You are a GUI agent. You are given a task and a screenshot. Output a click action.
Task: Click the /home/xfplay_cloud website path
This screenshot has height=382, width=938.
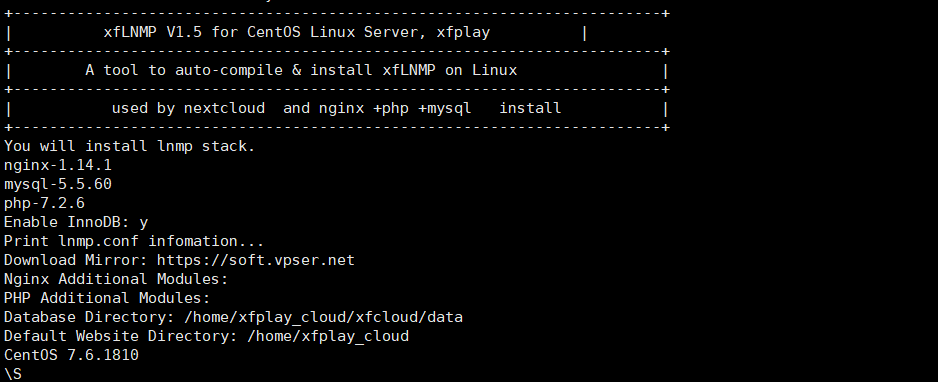(328, 337)
